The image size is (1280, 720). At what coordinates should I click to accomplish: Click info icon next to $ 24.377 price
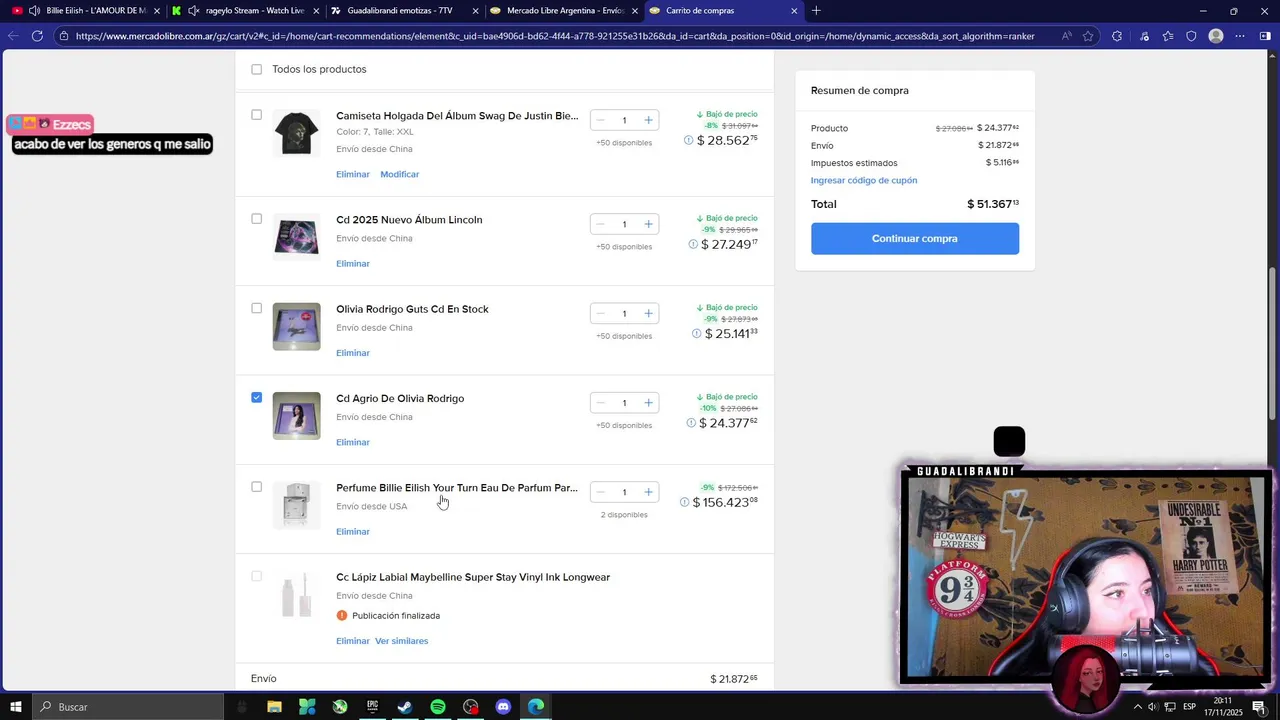click(691, 423)
